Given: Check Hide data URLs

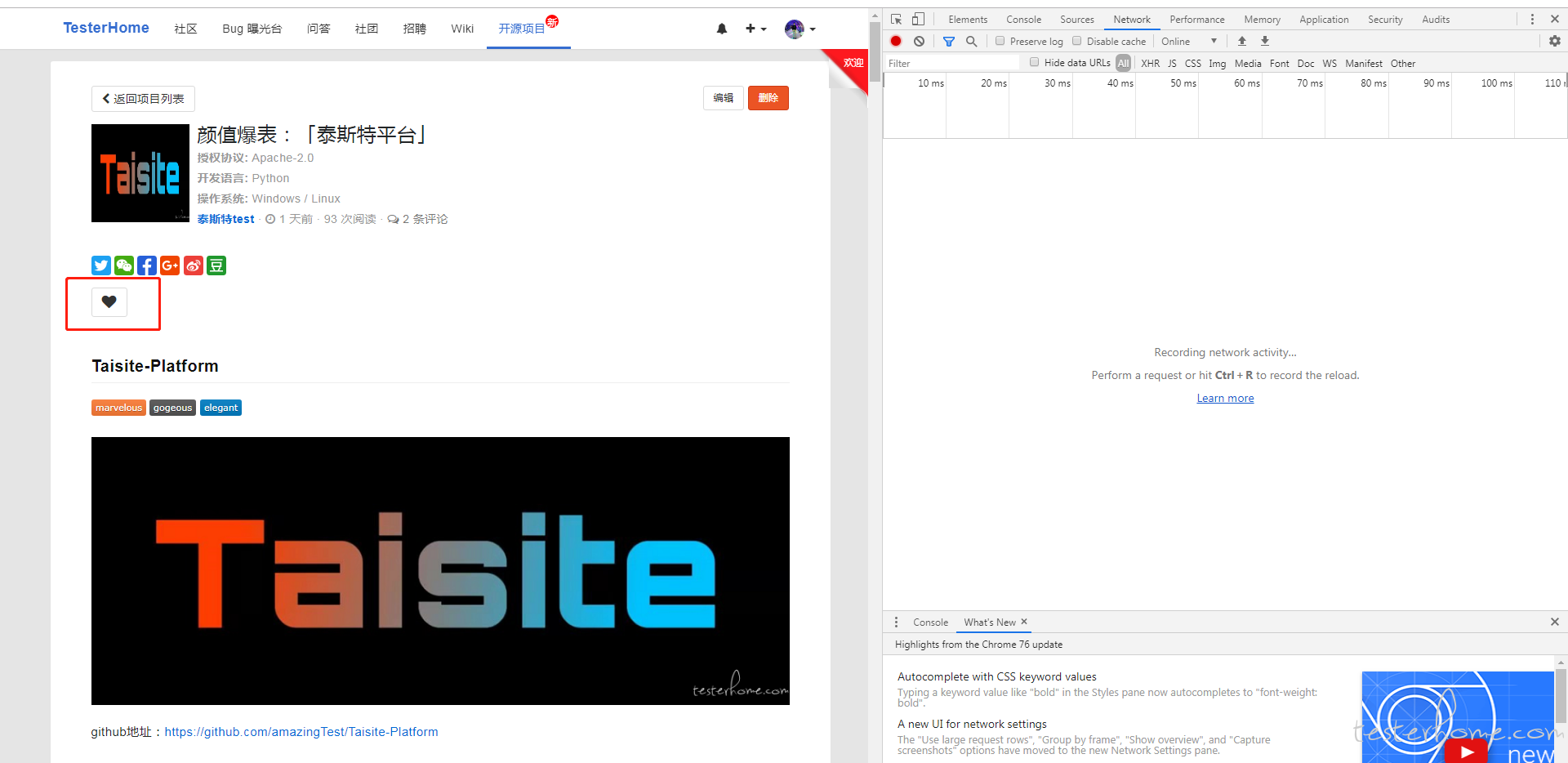Looking at the screenshot, I should click(x=1034, y=62).
